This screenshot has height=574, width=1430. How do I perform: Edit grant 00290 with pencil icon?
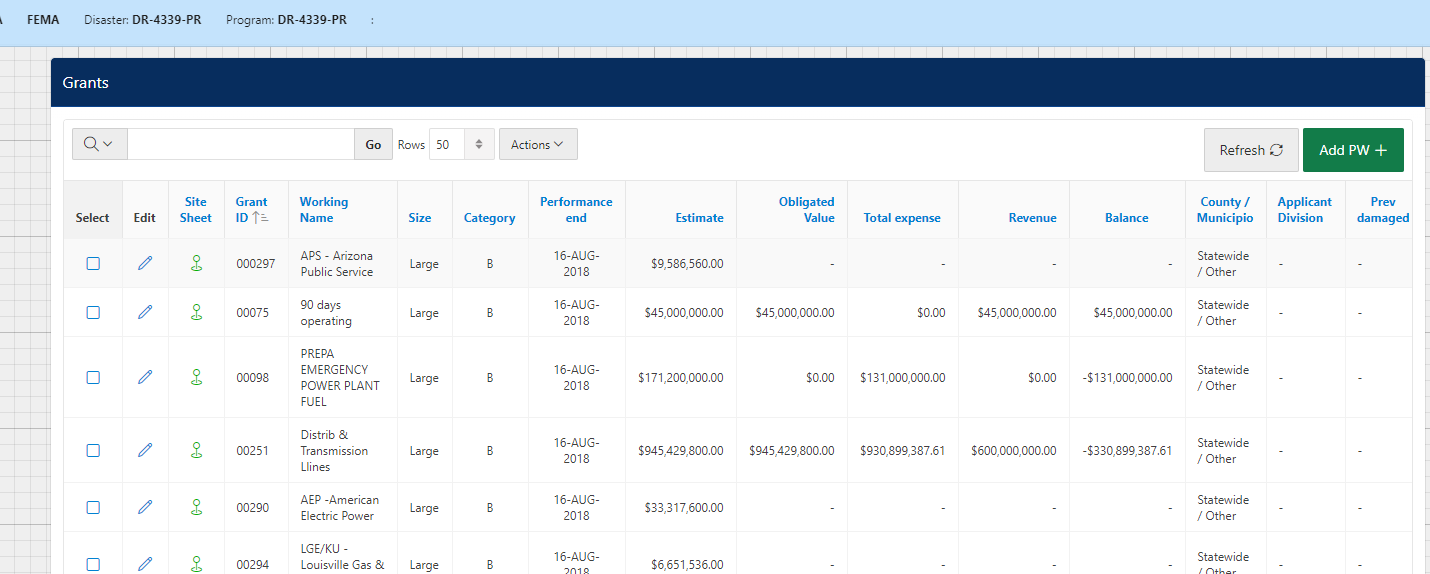[x=145, y=507]
